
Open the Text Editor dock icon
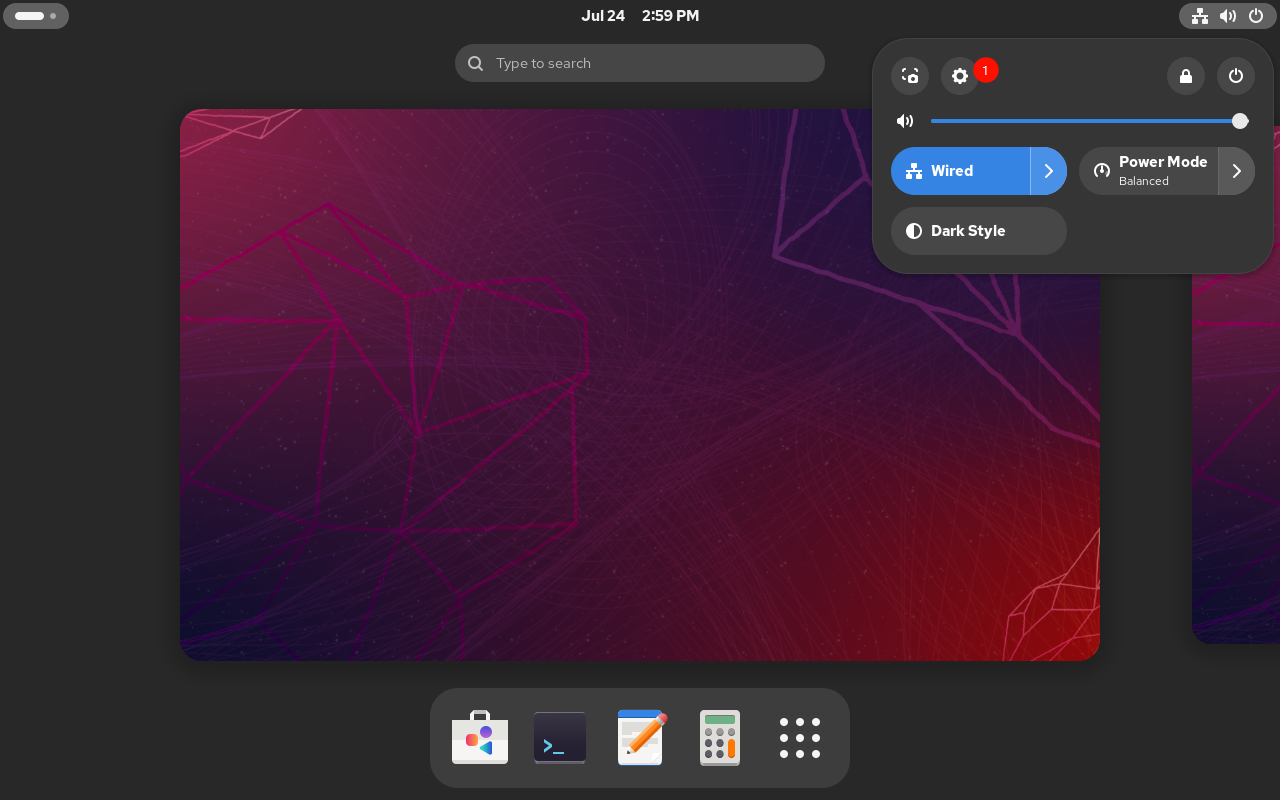(x=641, y=737)
